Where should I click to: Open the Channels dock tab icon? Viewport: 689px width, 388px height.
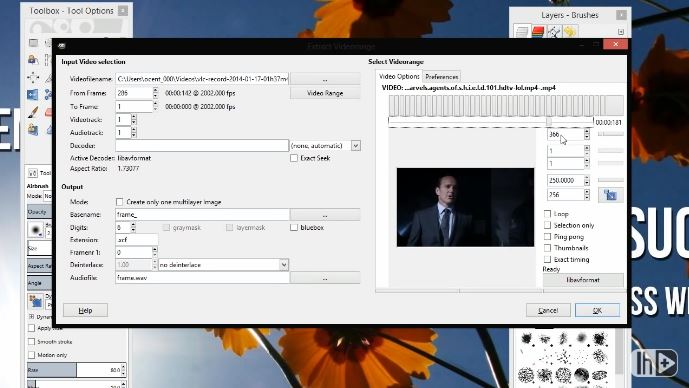click(x=538, y=32)
